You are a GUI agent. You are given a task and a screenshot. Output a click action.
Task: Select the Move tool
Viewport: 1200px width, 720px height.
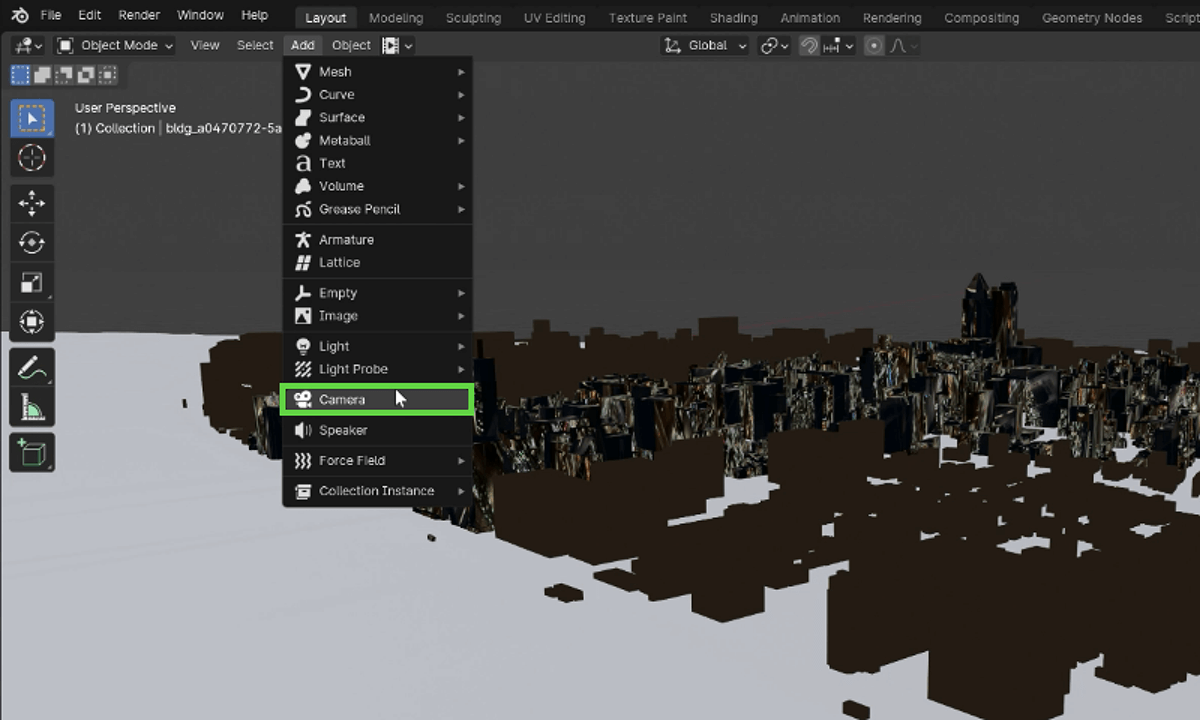click(x=32, y=204)
